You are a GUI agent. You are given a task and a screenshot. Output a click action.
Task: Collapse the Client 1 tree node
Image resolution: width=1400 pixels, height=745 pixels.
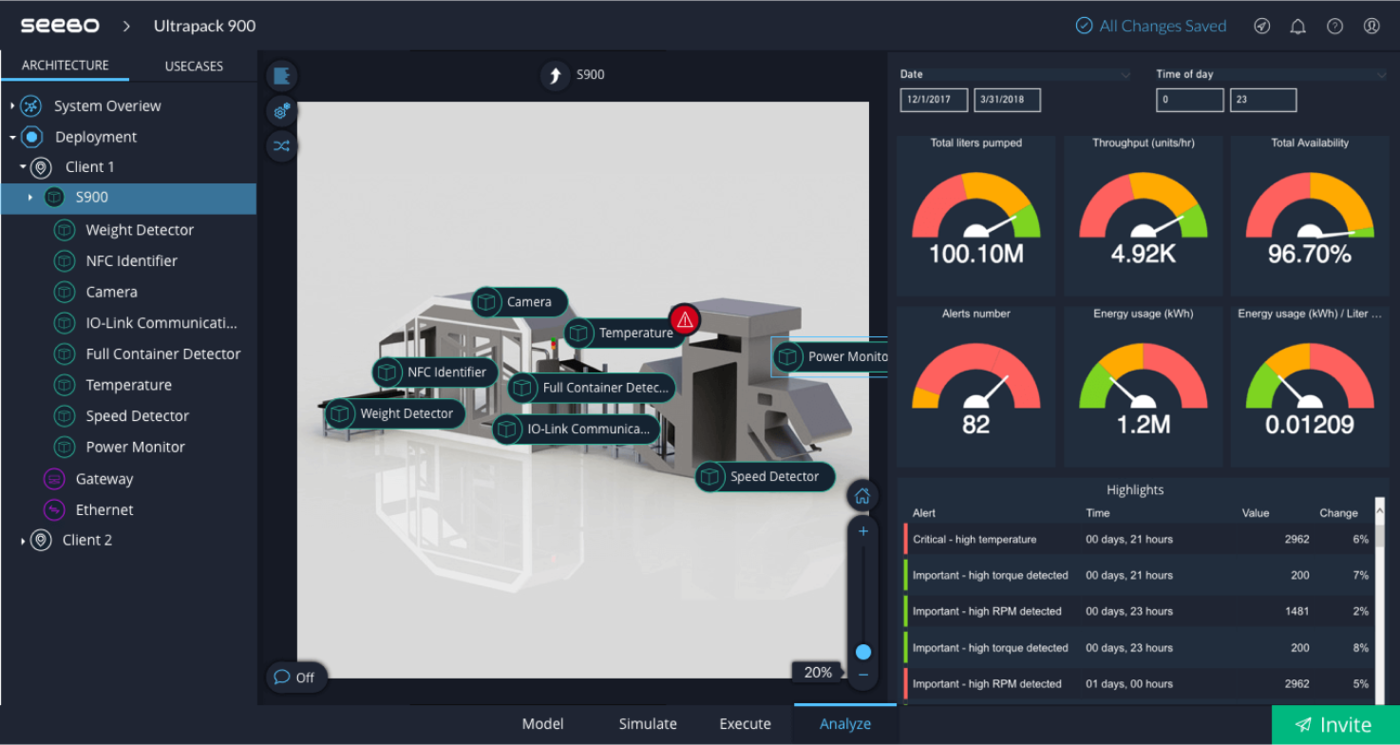(x=22, y=167)
